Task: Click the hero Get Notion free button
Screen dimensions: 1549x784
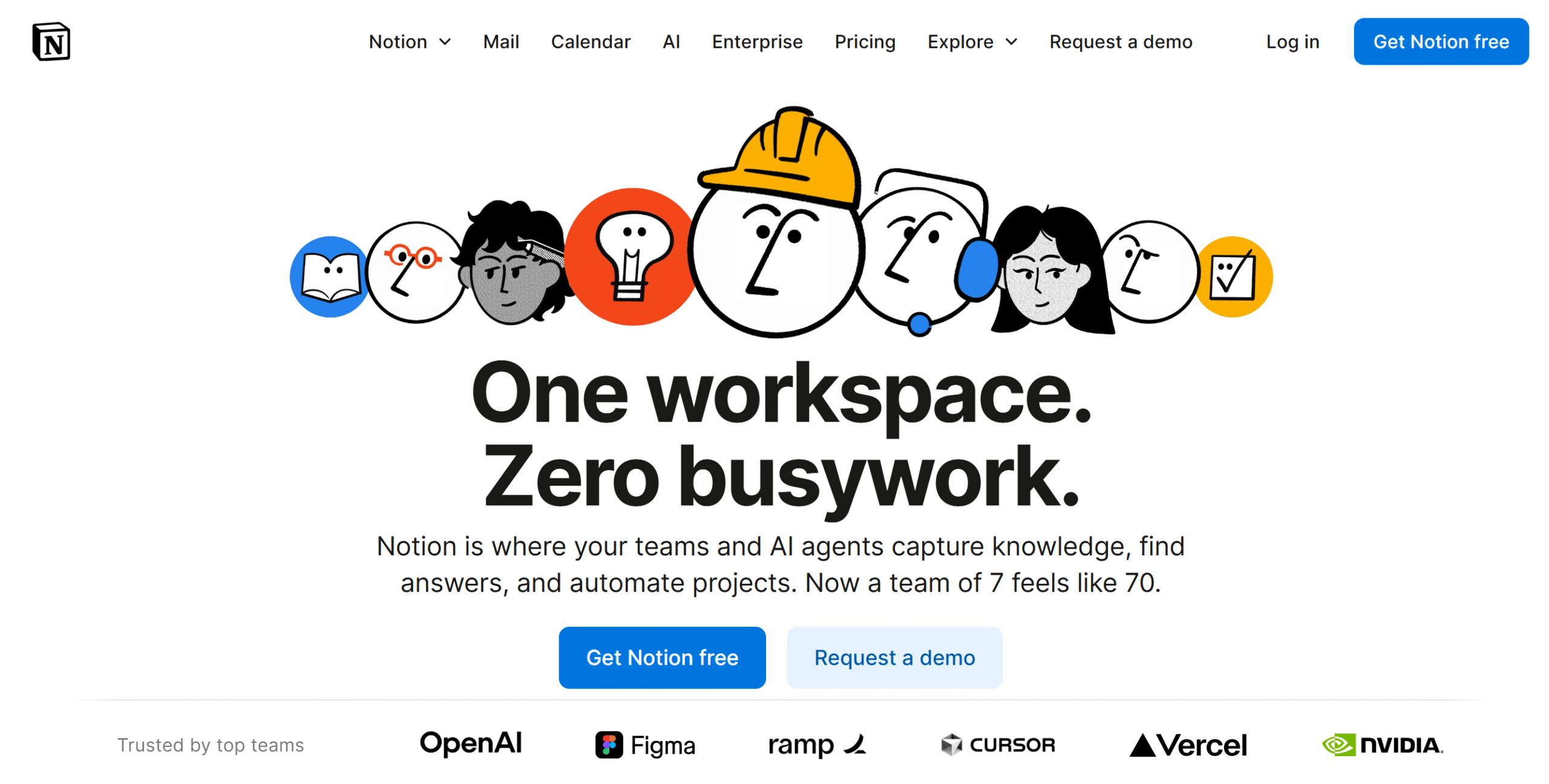Action: pos(662,657)
